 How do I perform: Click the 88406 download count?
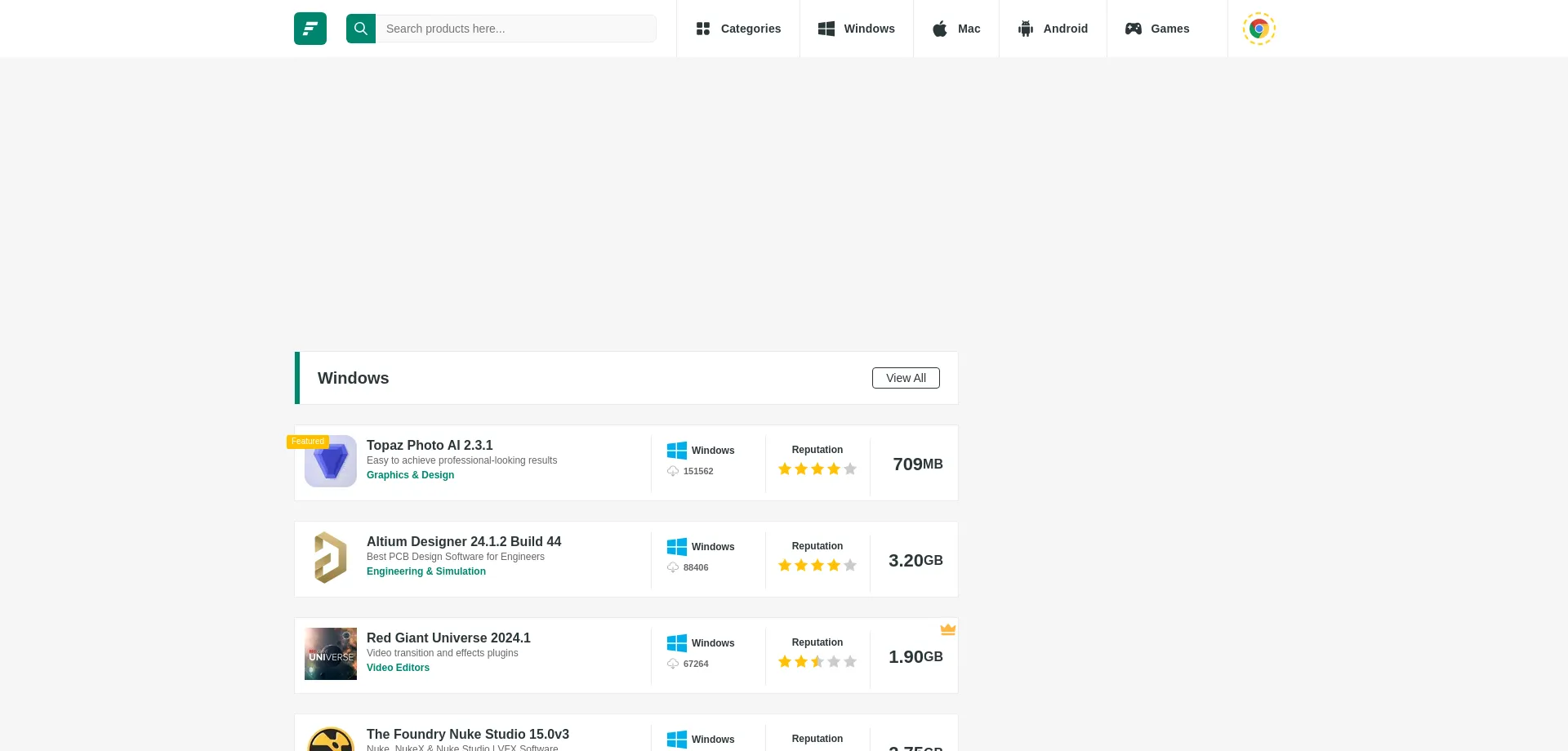(696, 567)
